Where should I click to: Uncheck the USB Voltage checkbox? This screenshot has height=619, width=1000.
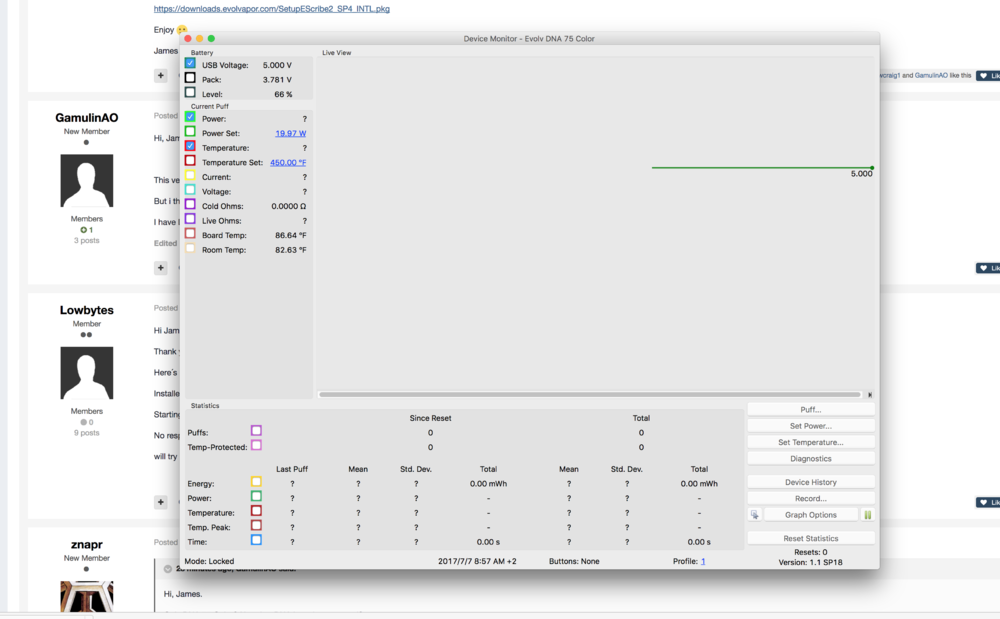point(190,64)
